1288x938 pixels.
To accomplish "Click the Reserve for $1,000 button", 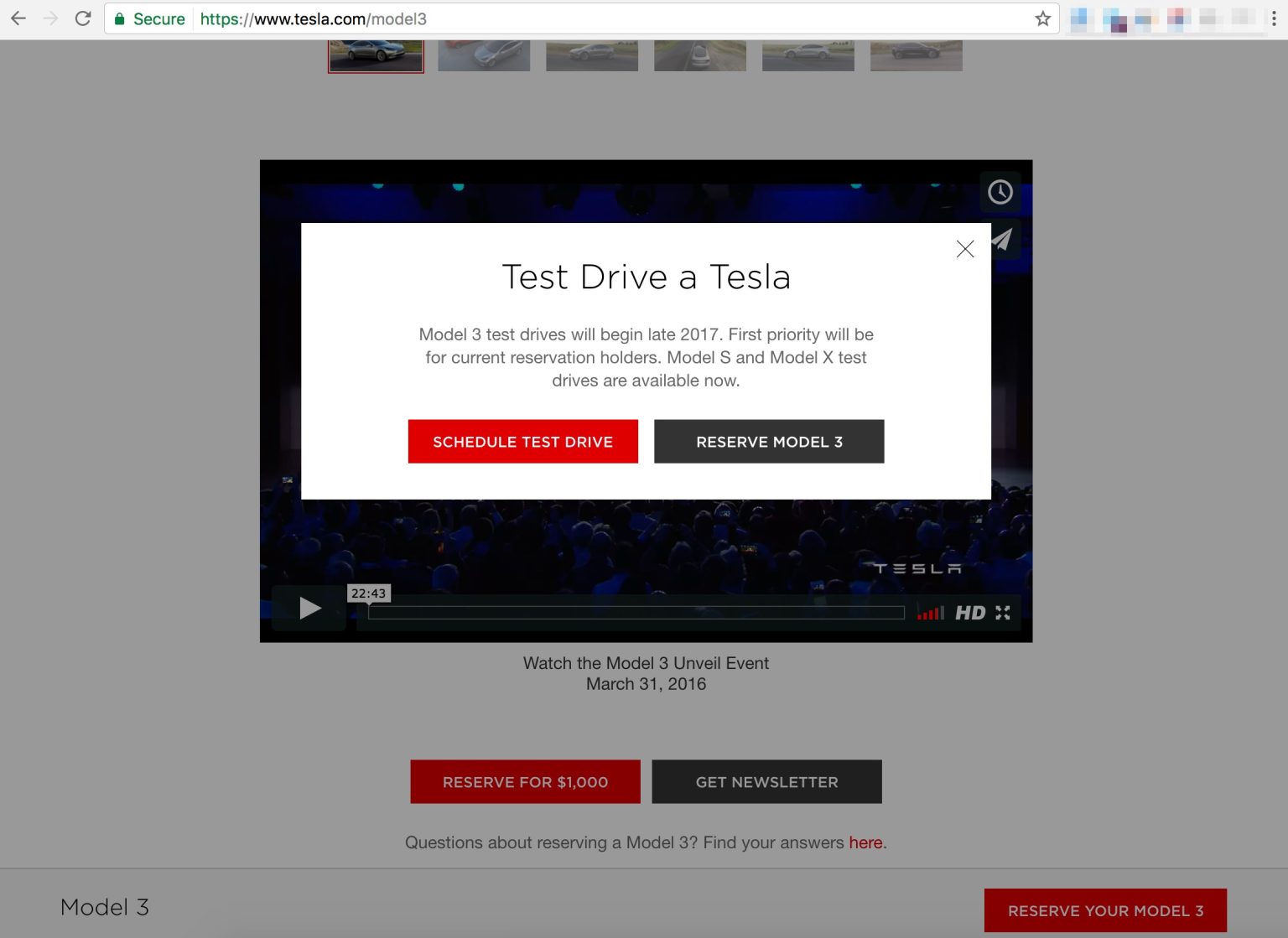I will click(x=525, y=782).
